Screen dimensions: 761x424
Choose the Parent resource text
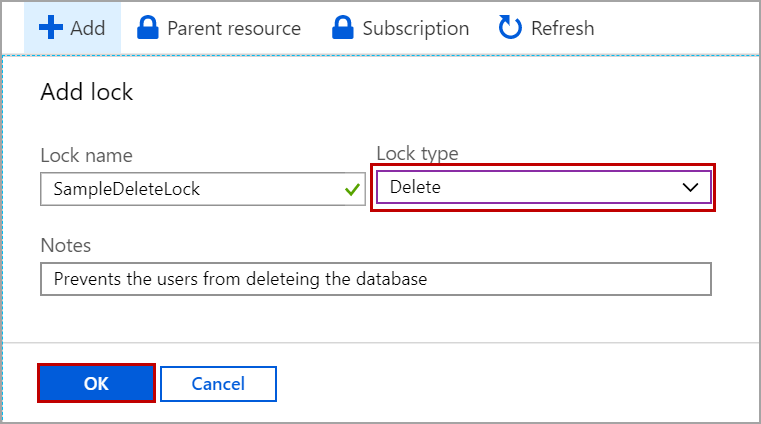(233, 28)
